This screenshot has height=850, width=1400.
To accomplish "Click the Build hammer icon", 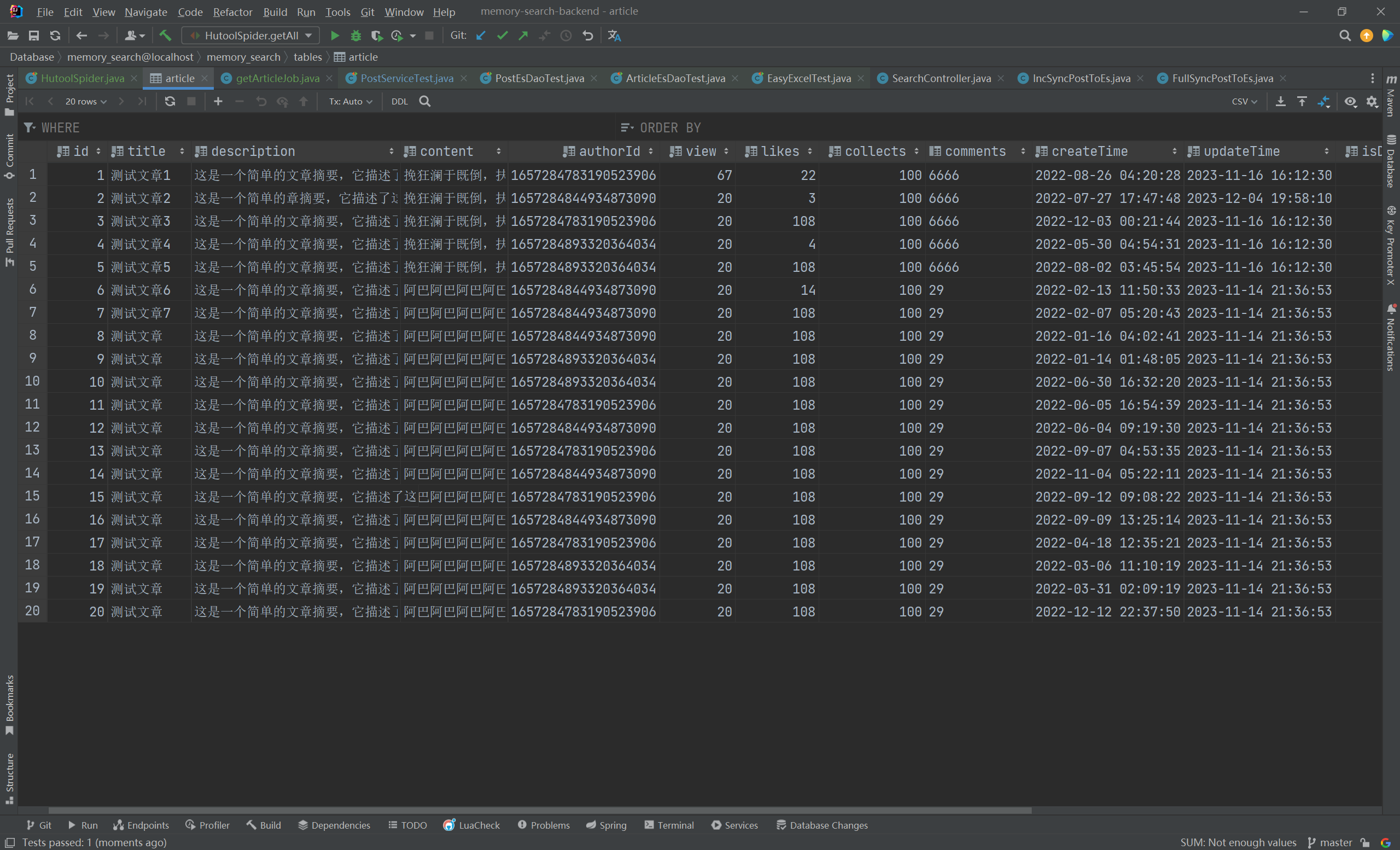I will pos(165,36).
